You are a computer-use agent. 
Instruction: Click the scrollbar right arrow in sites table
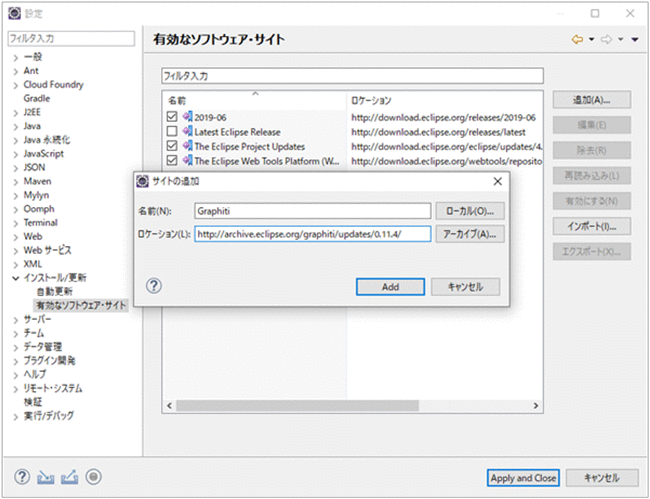point(536,405)
